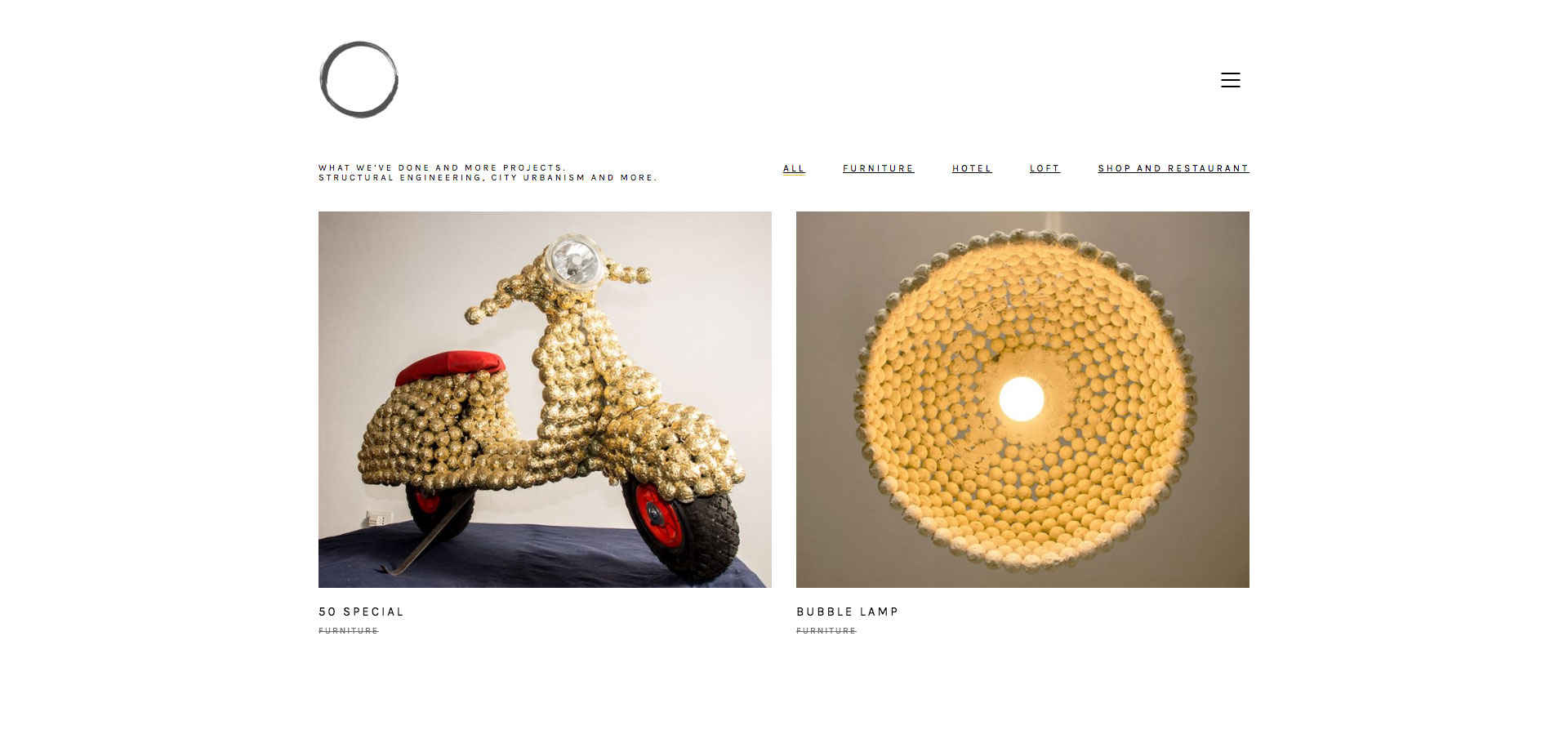Viewport: 1568px width, 743px height.
Task: Choose the SHOP AND RESTAURANT filter
Action: [x=1174, y=169]
